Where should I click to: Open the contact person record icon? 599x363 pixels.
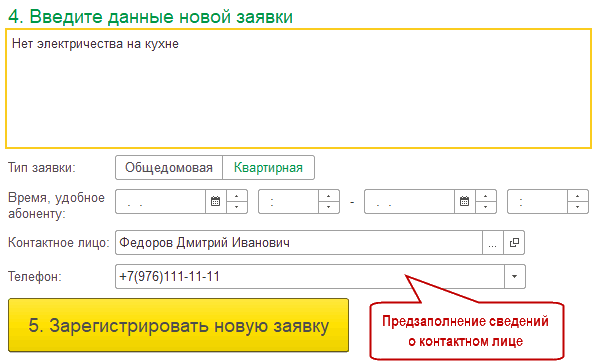click(514, 243)
